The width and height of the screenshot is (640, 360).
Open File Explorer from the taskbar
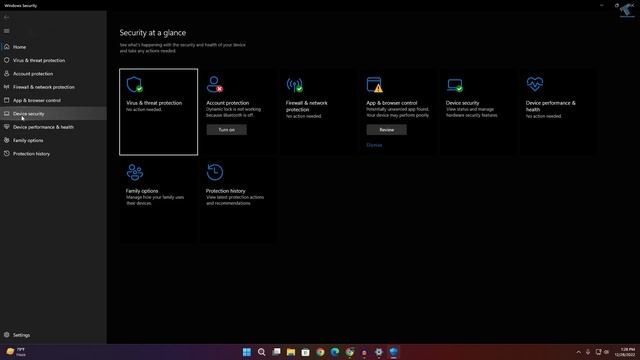pyautogui.click(x=291, y=352)
